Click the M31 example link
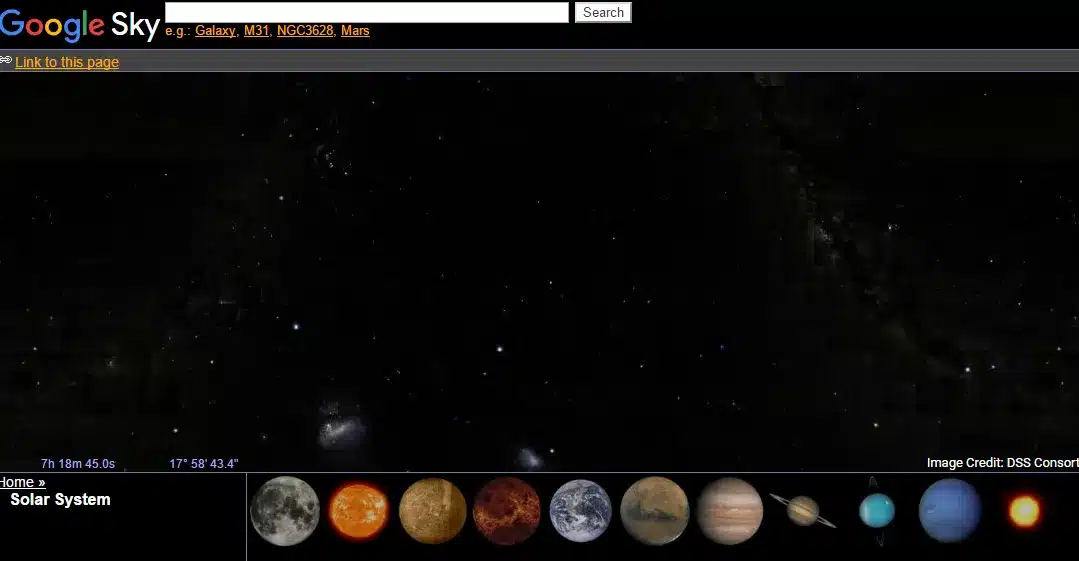This screenshot has height=561, width=1079. click(257, 31)
